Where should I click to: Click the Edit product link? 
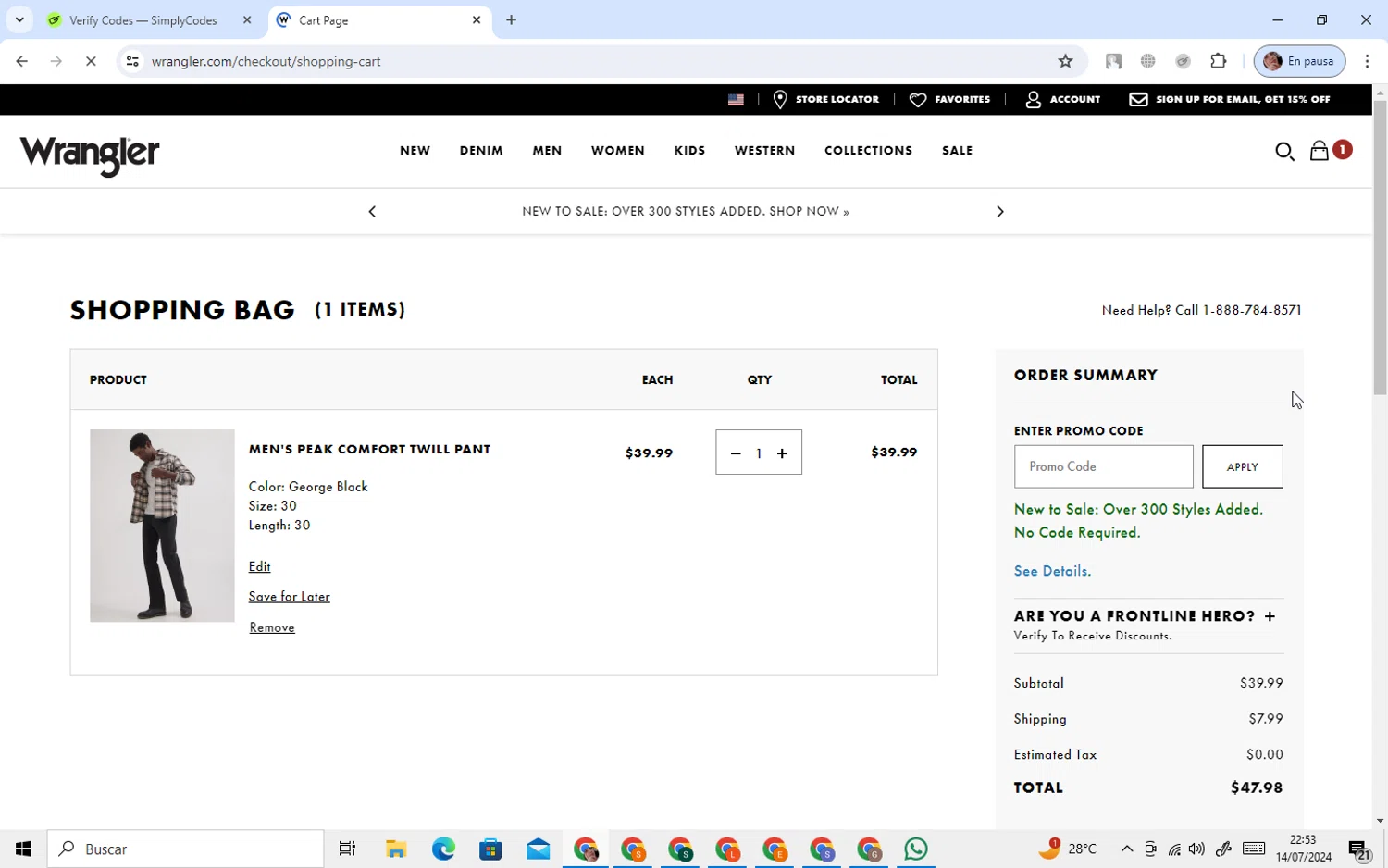[259, 566]
